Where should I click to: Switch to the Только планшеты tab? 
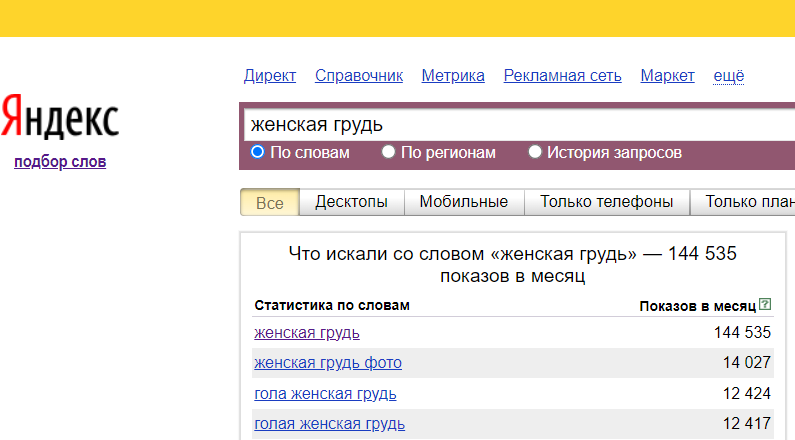[x=743, y=202]
